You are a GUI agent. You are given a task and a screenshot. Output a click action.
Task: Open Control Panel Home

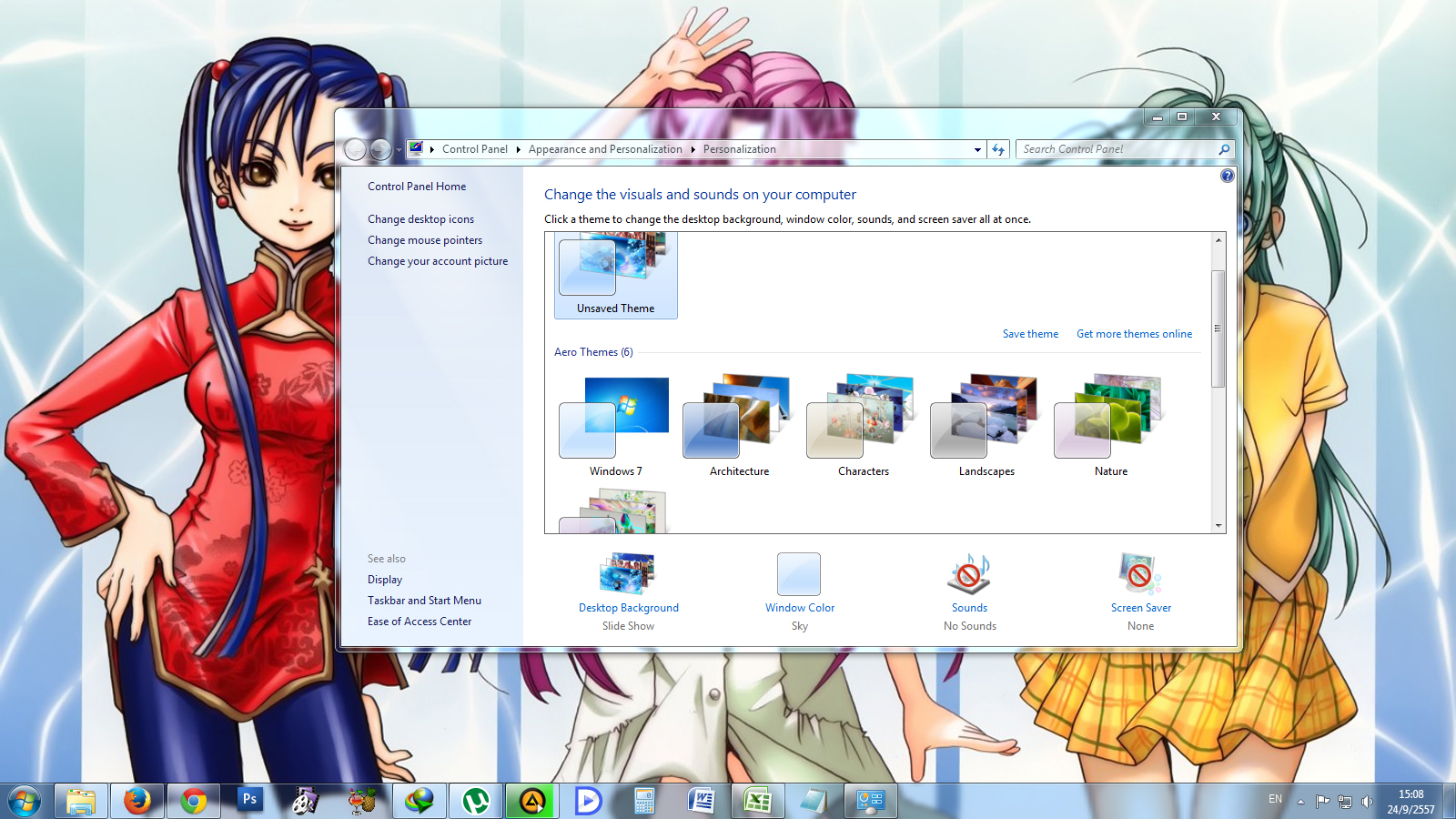pos(417,187)
